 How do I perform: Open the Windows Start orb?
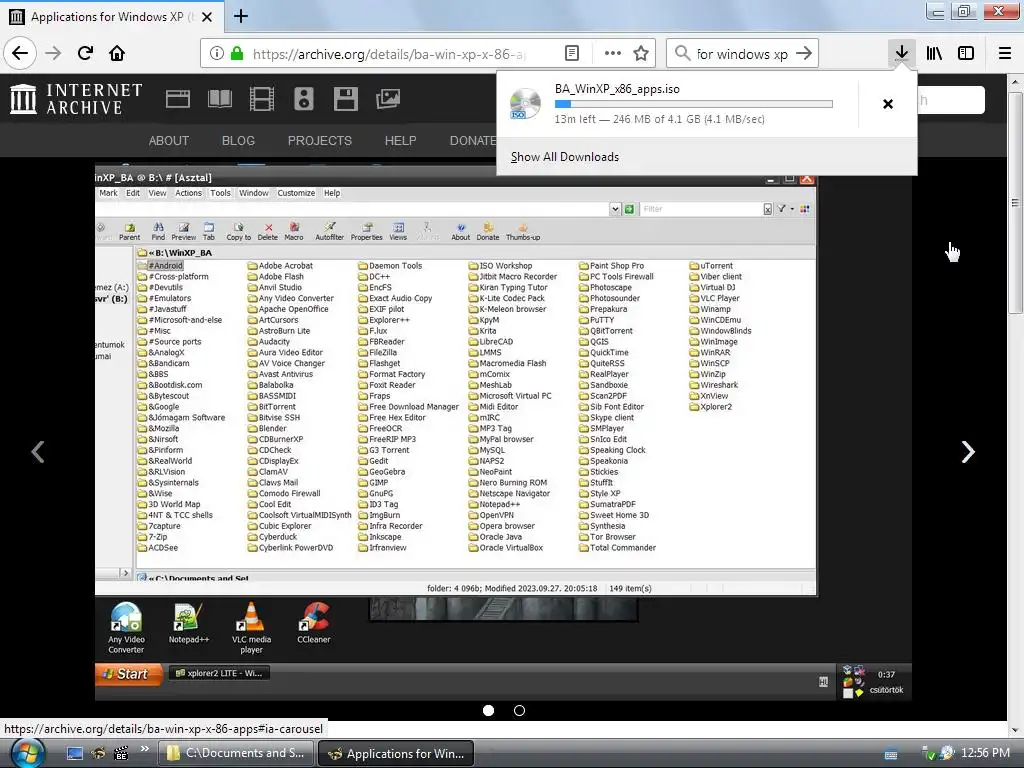[27, 753]
